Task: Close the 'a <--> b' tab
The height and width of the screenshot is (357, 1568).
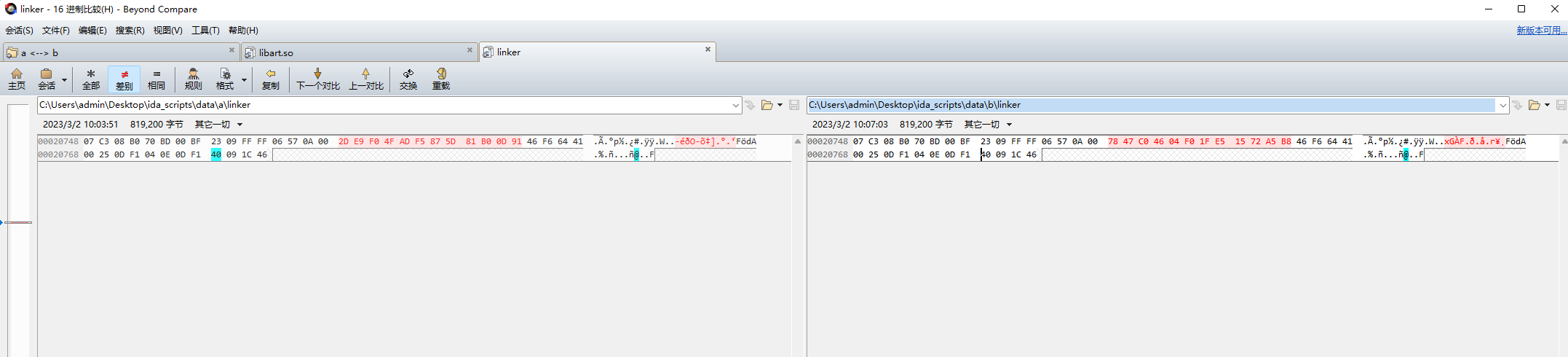Action: click(x=231, y=50)
